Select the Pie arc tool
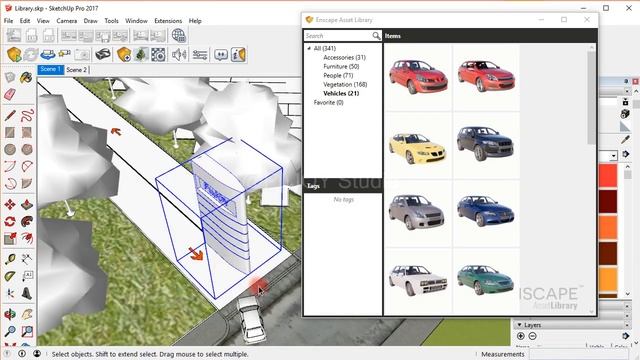Screen dimensions: 640x360 pyautogui.click(x=27, y=184)
